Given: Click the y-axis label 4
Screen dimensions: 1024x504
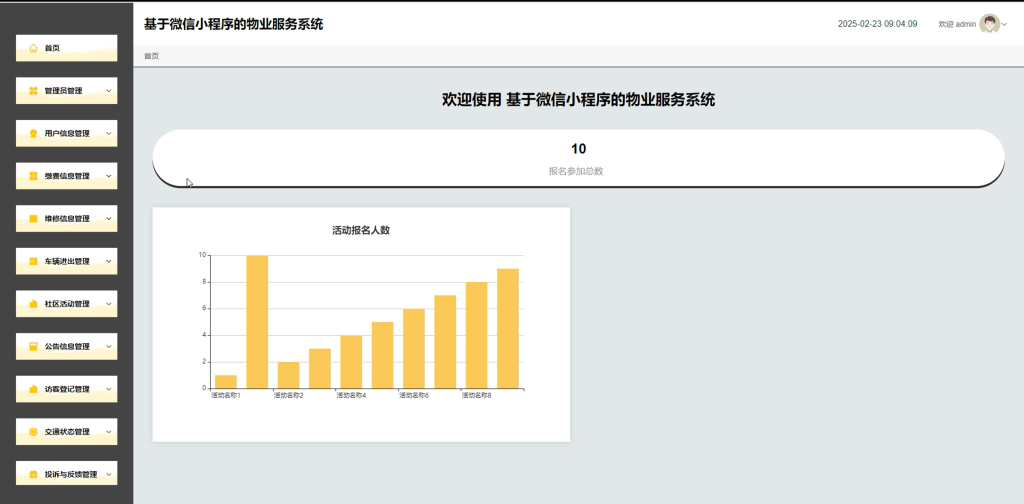Looking at the screenshot, I should coord(204,336).
